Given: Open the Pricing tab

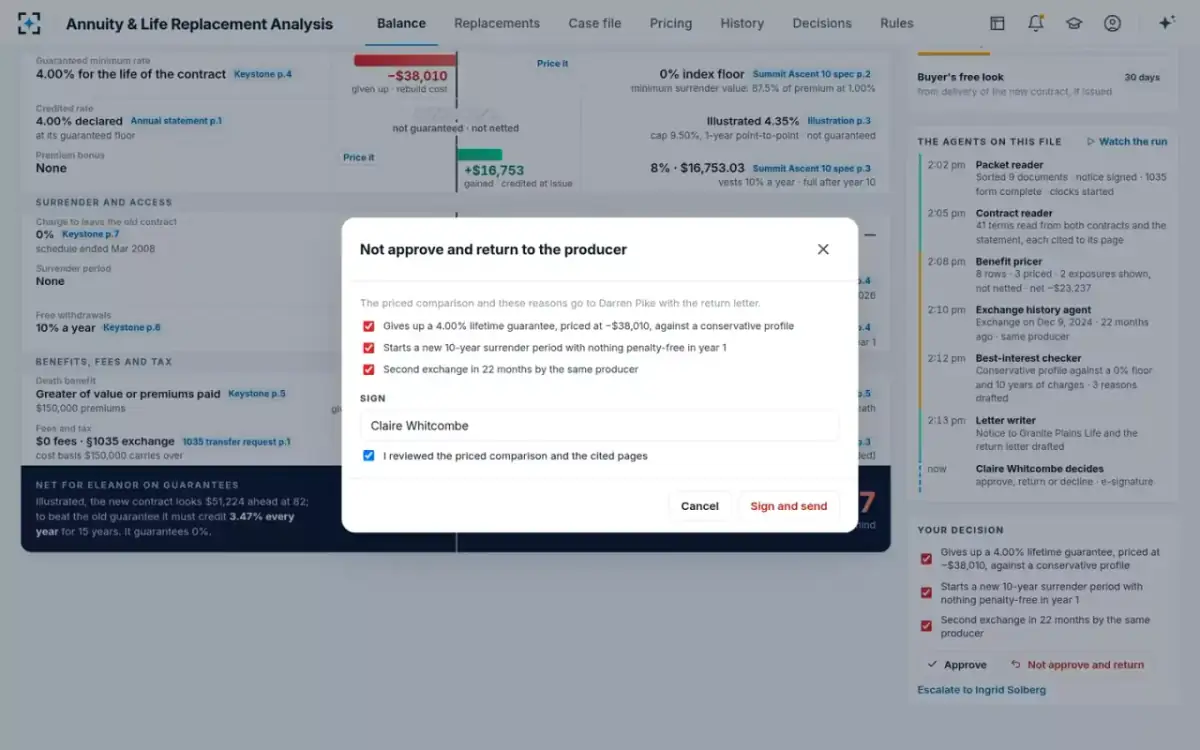Looking at the screenshot, I should pos(670,23).
